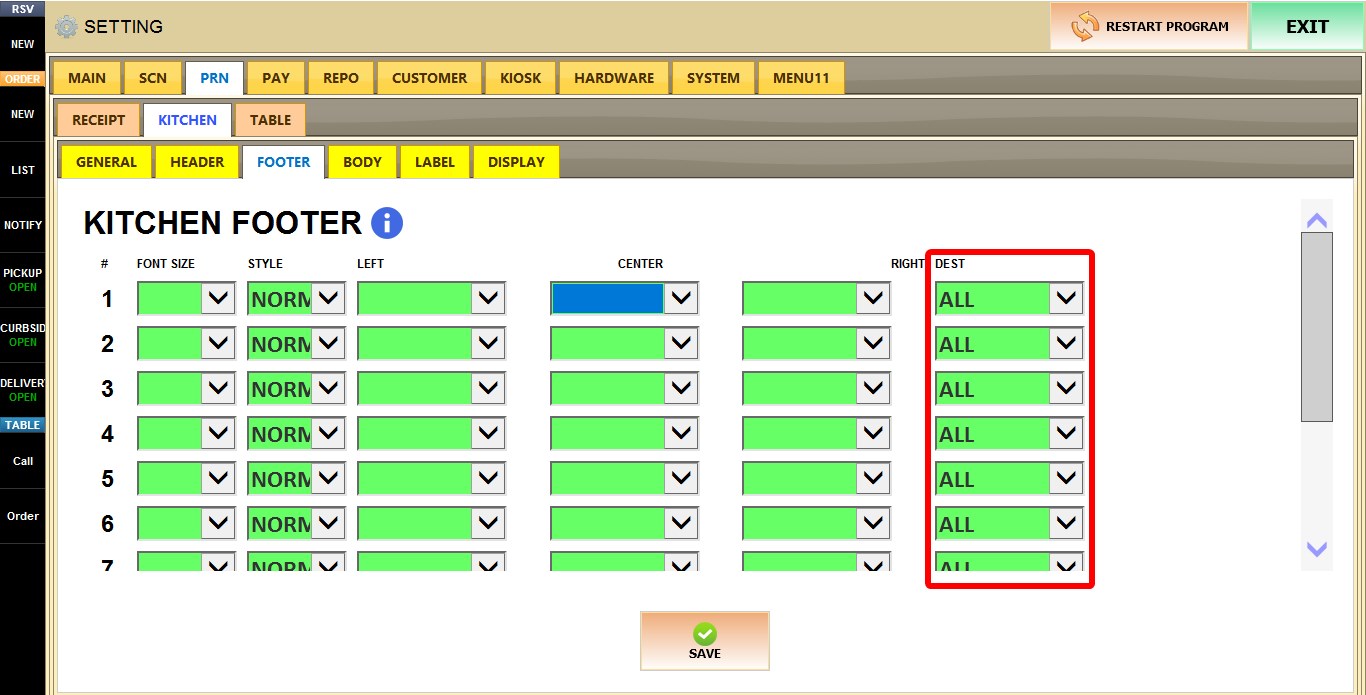
Task: Open the order LIST in sidebar
Action: 22,170
